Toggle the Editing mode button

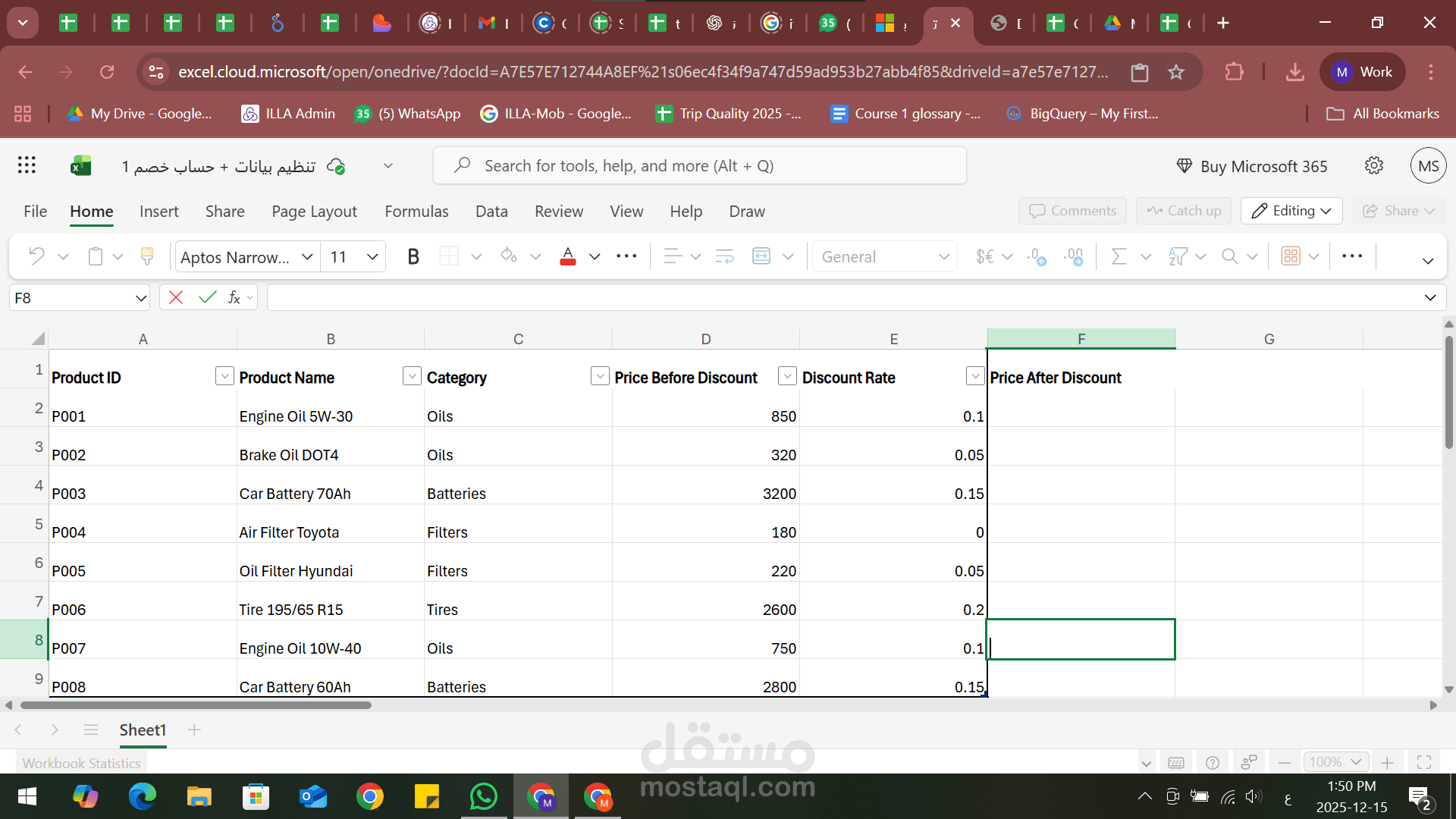[x=1291, y=211]
